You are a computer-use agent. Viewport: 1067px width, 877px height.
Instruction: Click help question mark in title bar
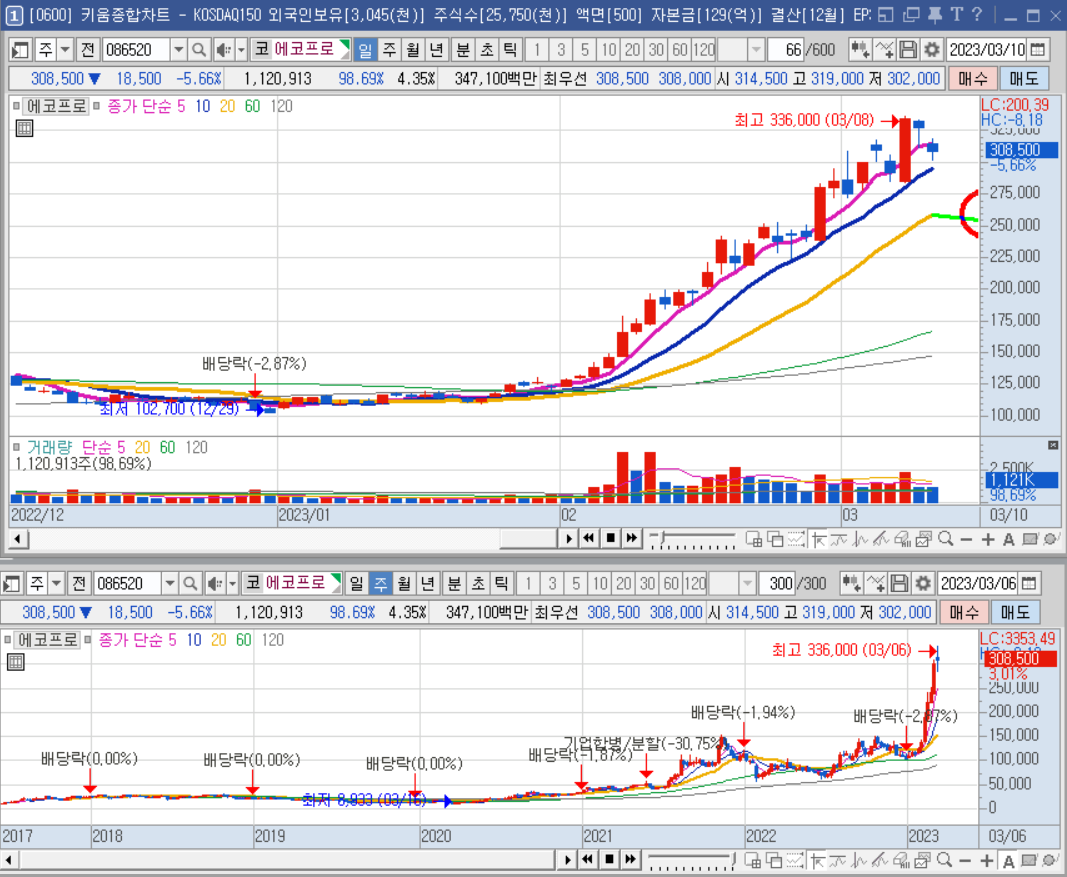(977, 14)
